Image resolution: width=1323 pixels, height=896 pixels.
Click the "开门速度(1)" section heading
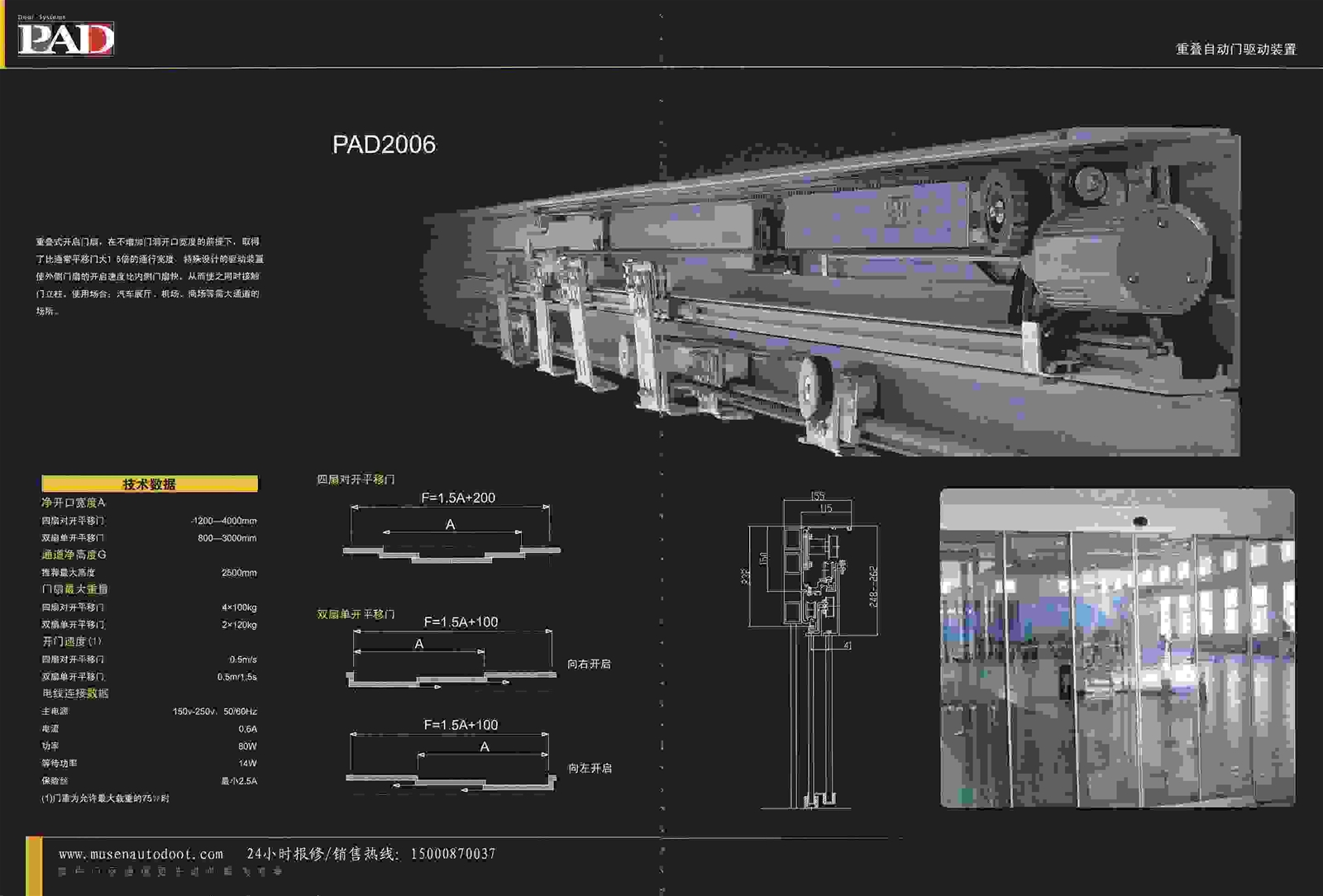tap(72, 641)
